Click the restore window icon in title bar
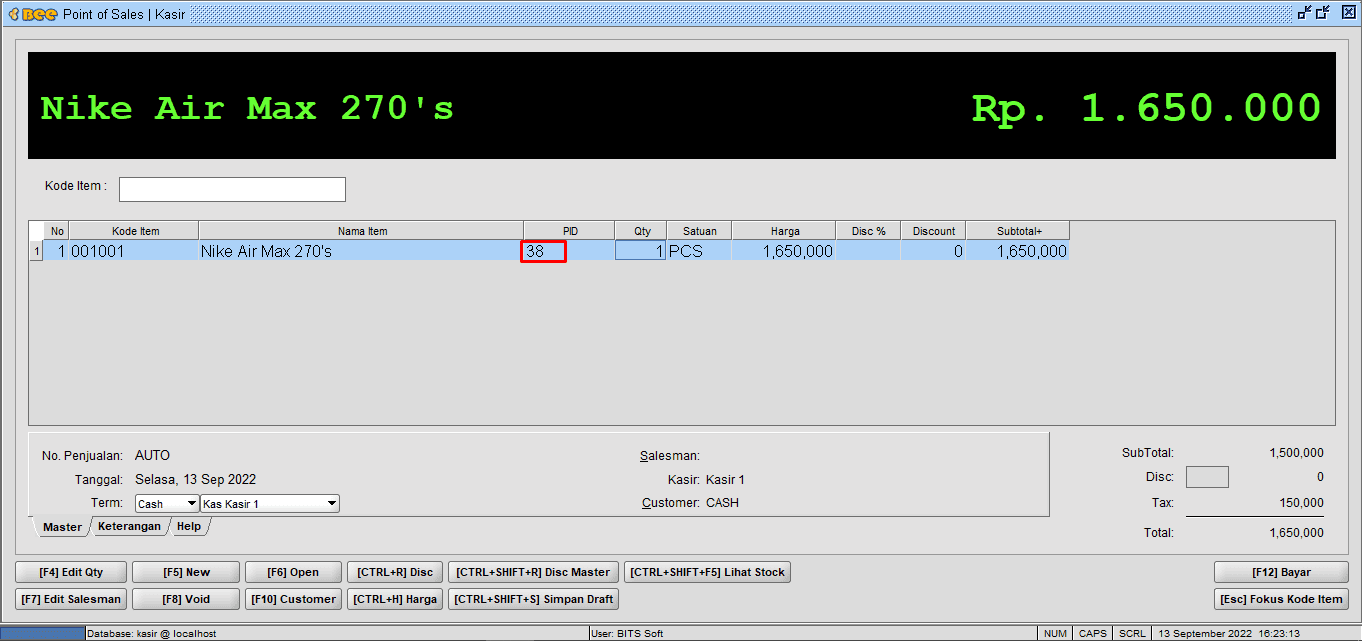The image size is (1362, 641). tap(1324, 13)
